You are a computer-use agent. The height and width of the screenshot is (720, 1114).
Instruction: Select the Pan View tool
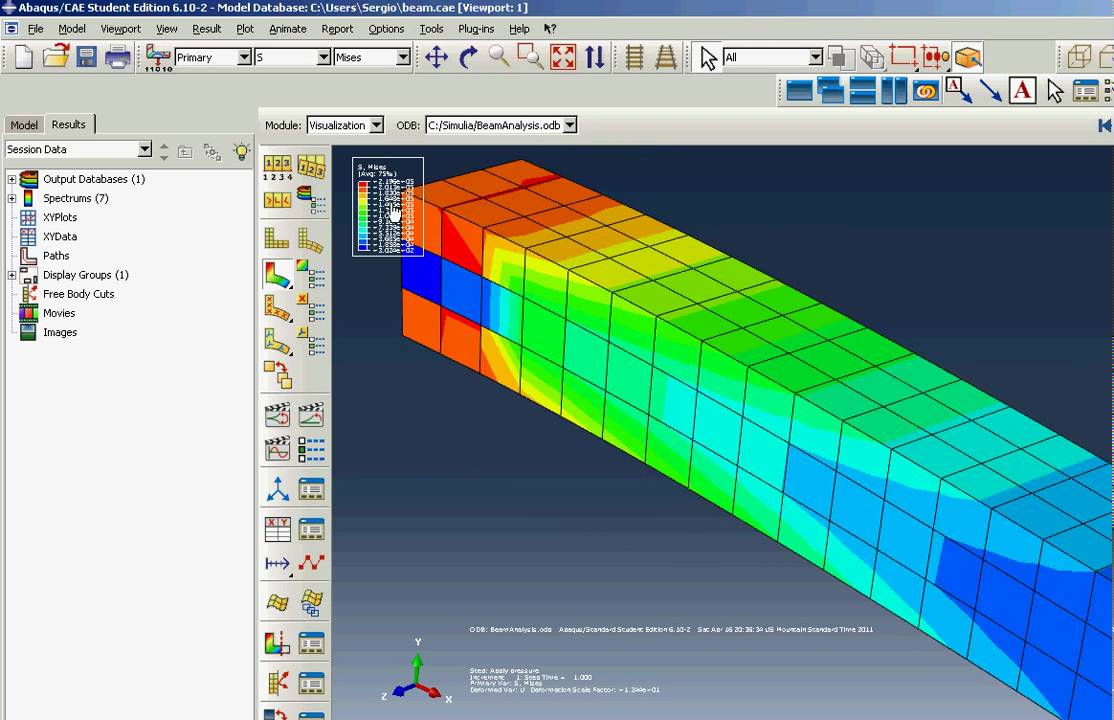pos(436,57)
